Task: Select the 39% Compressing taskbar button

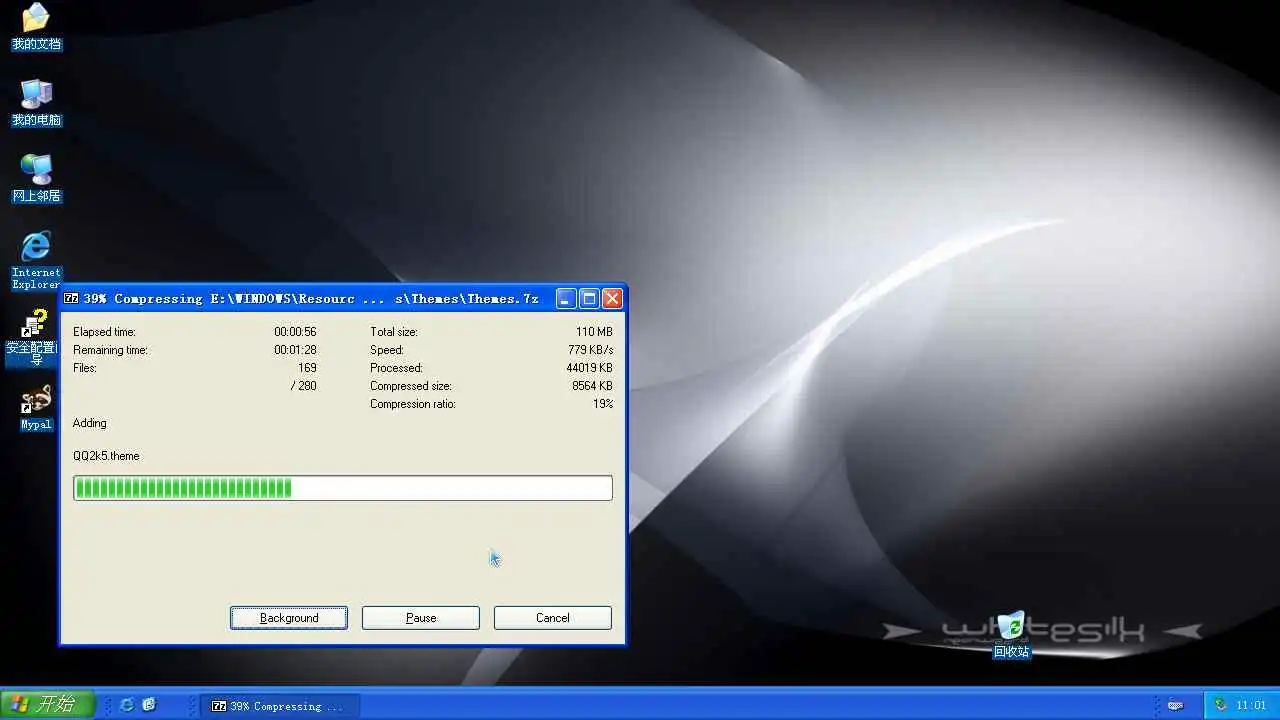Action: point(279,706)
